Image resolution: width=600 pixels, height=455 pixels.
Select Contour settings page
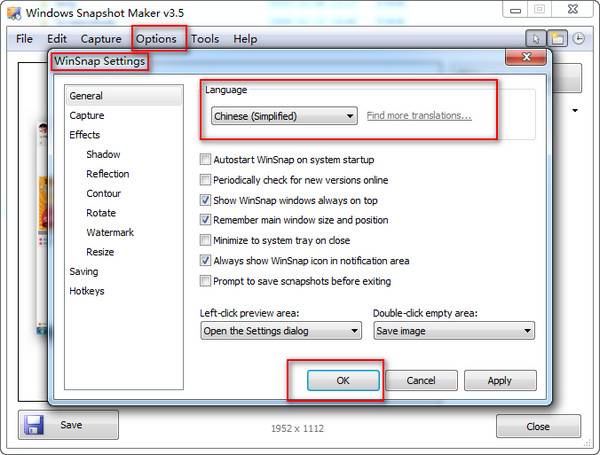[103, 193]
